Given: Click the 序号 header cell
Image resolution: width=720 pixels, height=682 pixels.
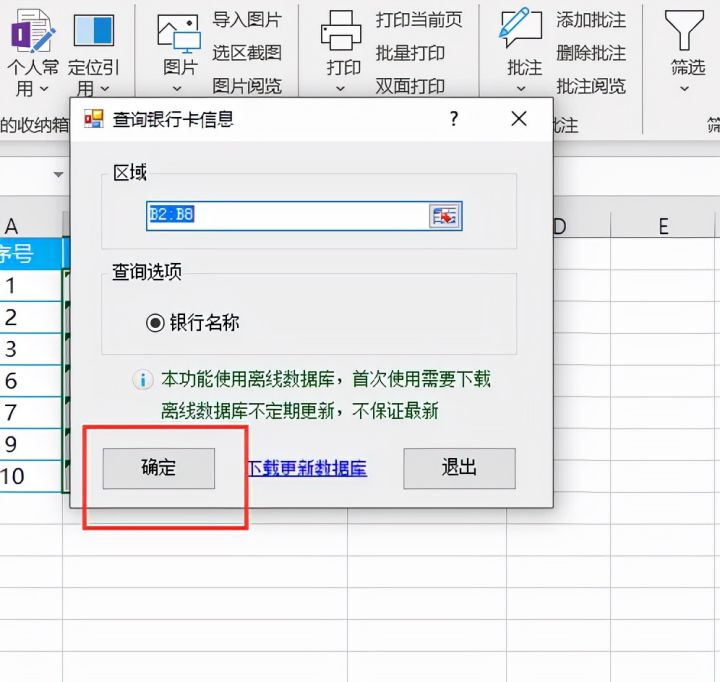Looking at the screenshot, I should tap(31, 253).
